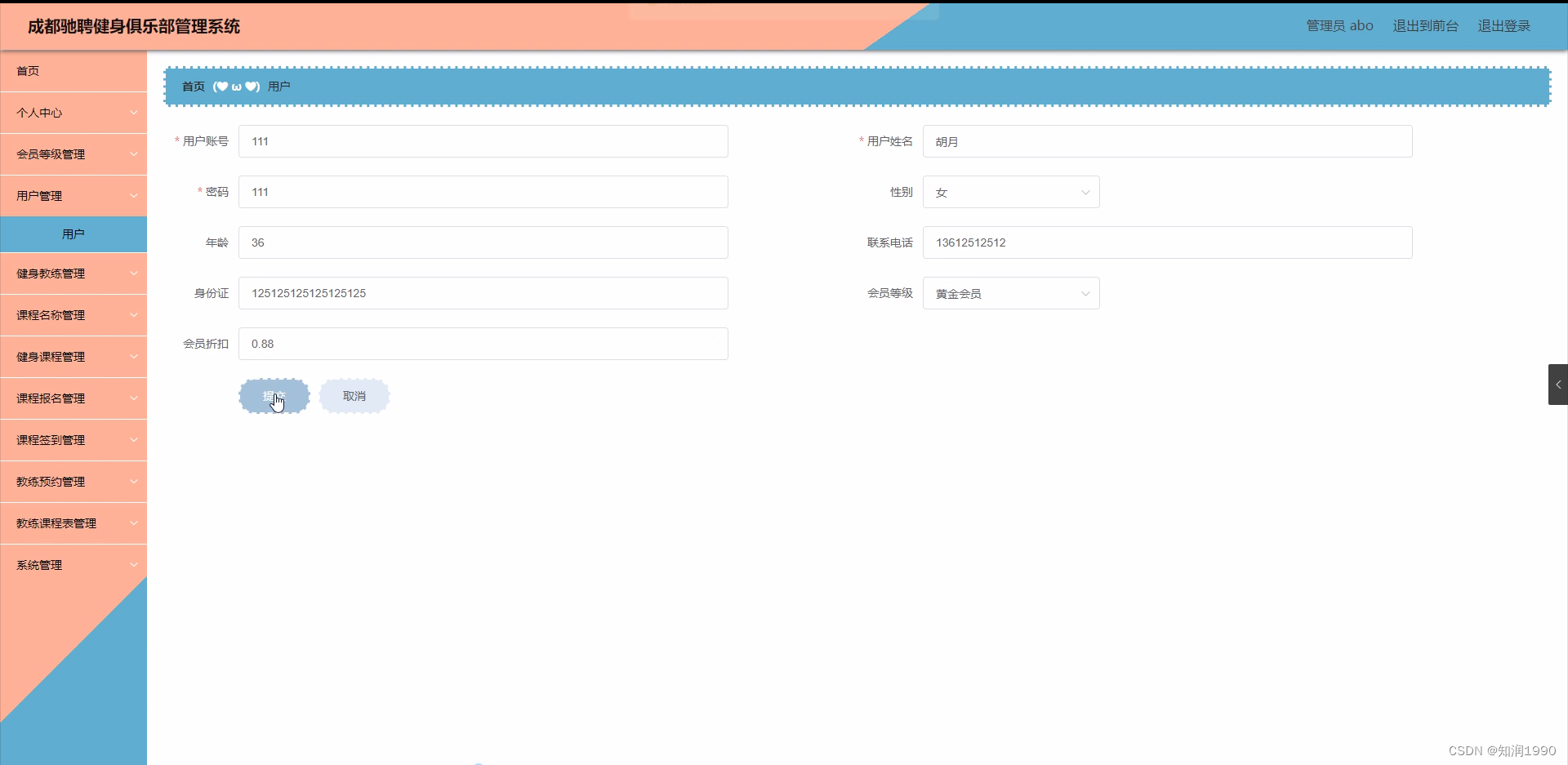Click the 会员折扣 discount input field

point(482,344)
